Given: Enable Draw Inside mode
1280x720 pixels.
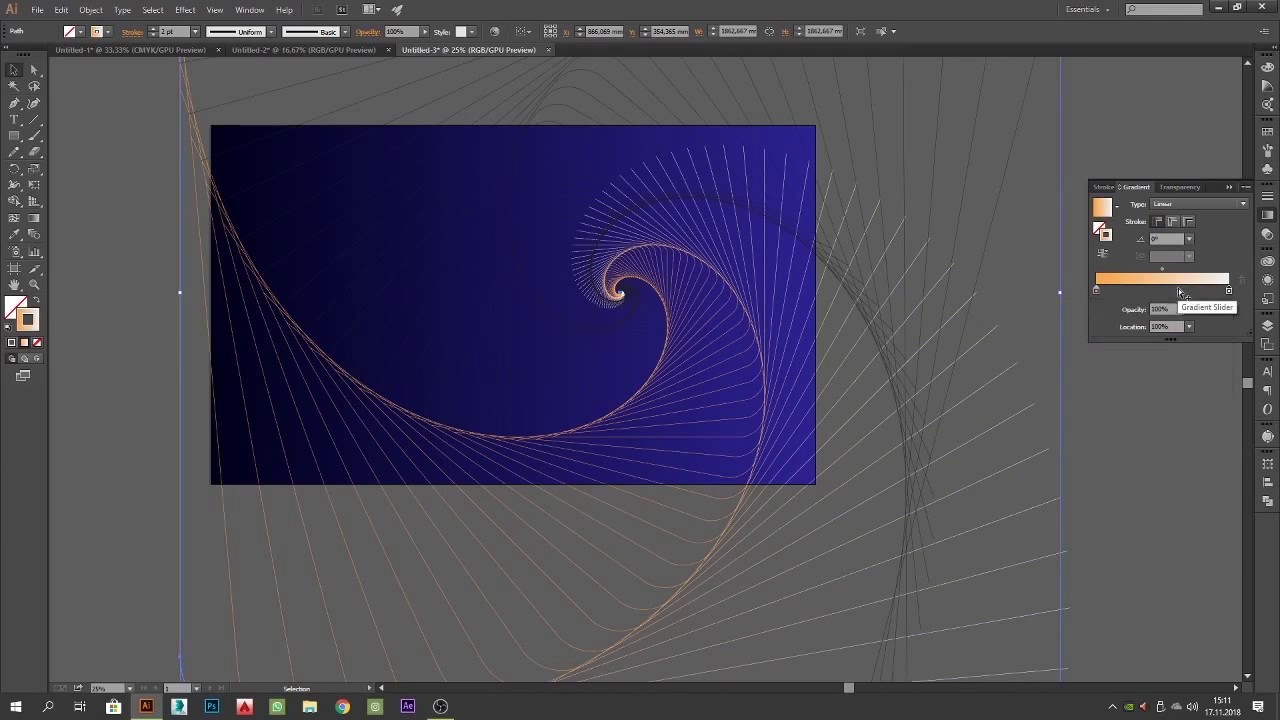Looking at the screenshot, I should [36, 358].
